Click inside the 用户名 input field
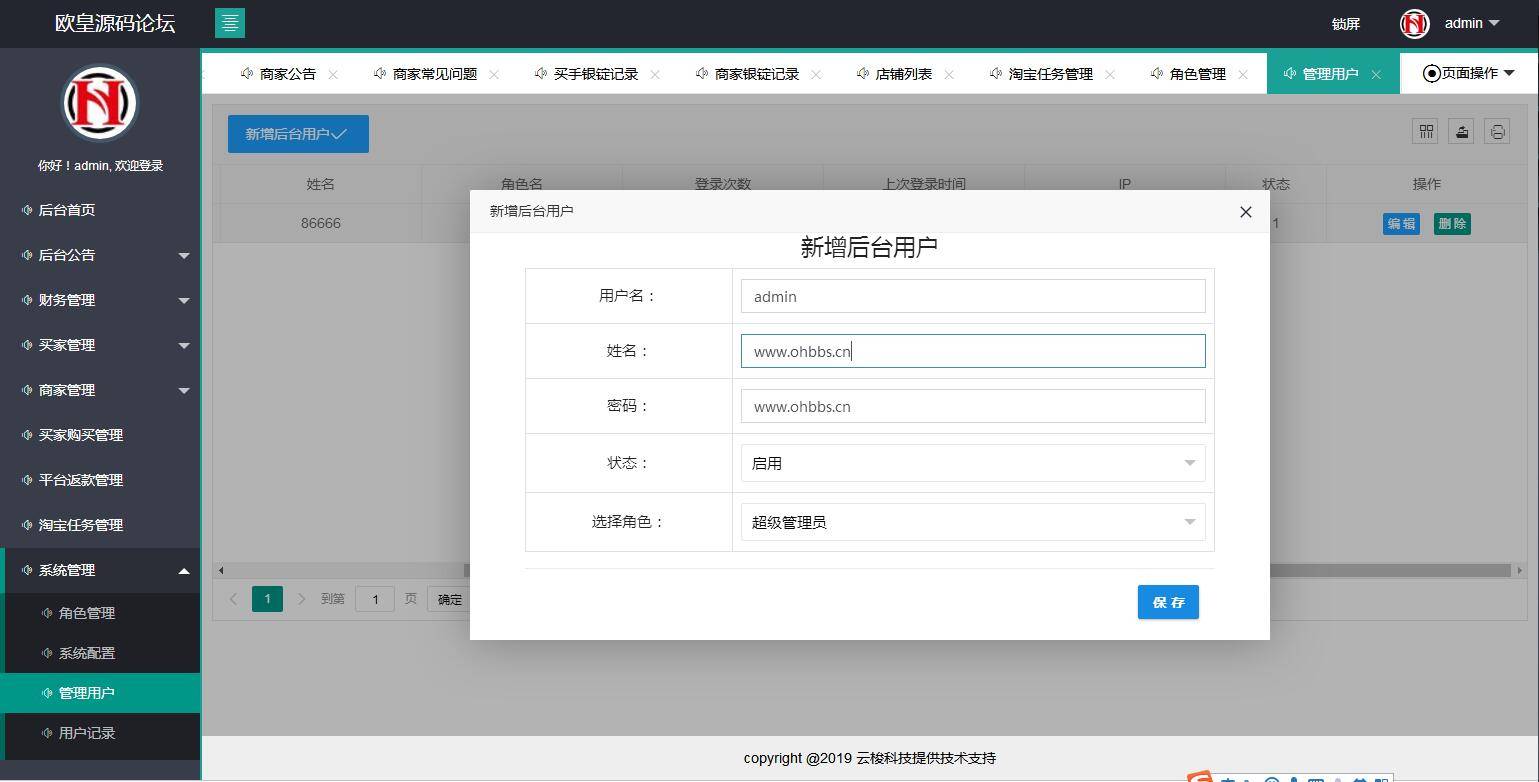Viewport: 1539px width, 782px height. tap(971, 296)
